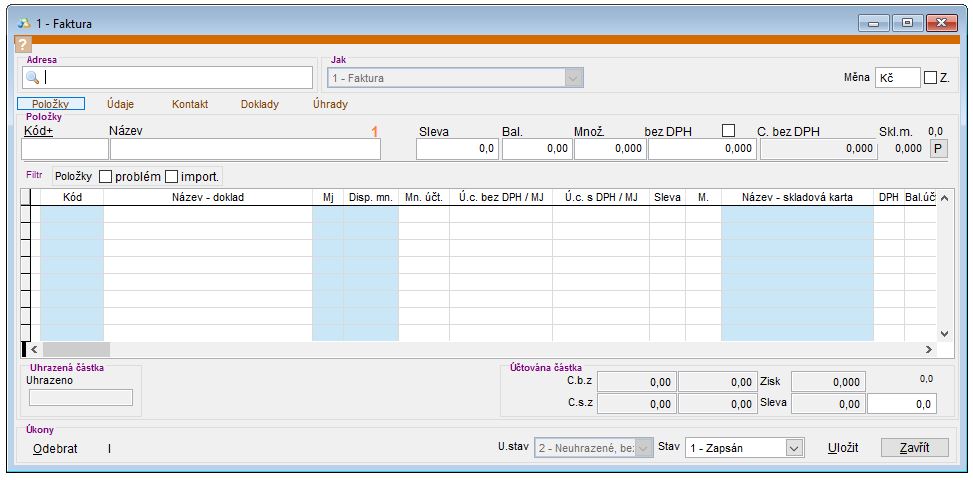Click into the Kód+ input field
The width and height of the screenshot is (973, 480).
64,149
